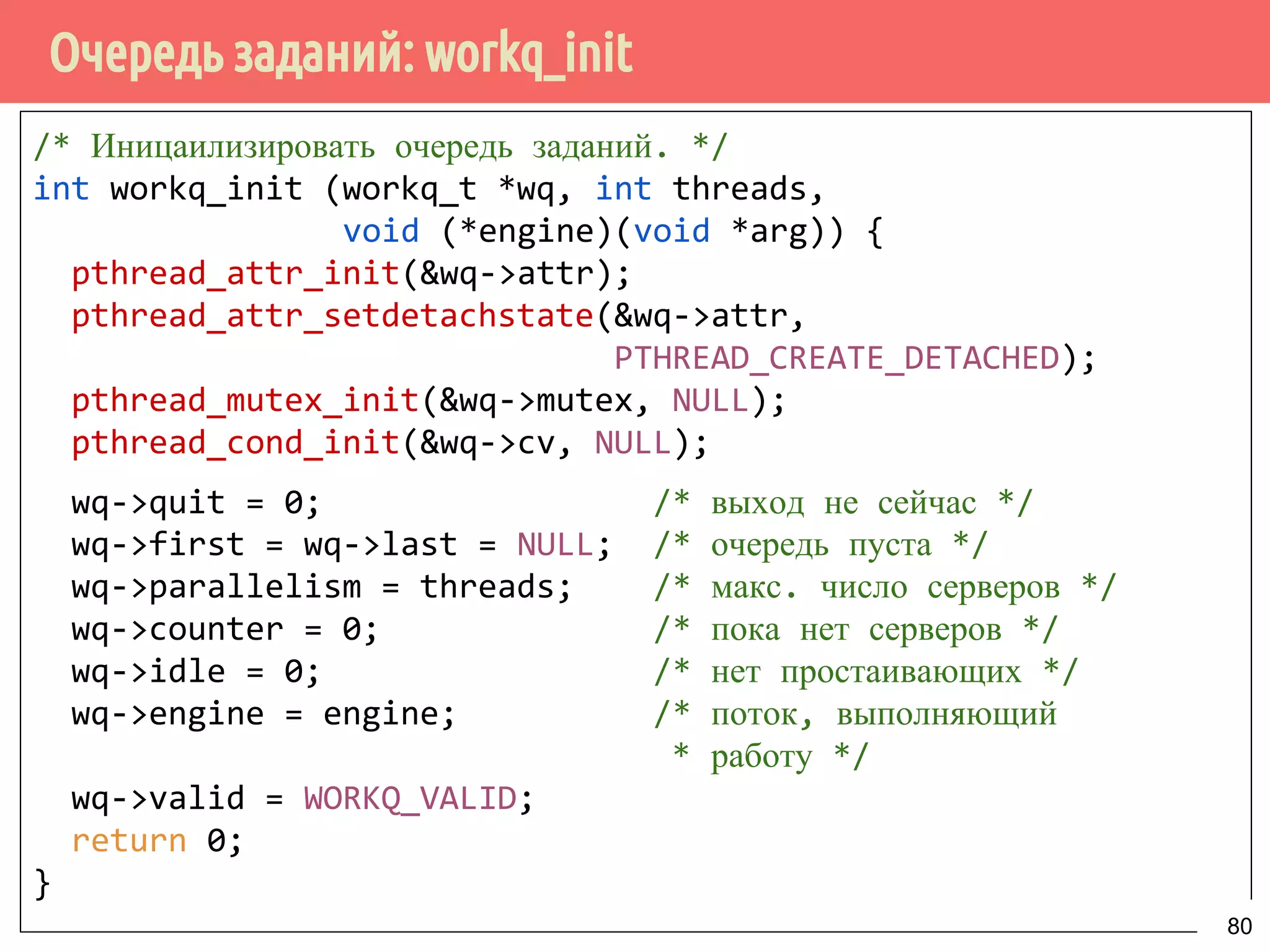Click the 'return 0;' statement
1270x952 pixels.
[x=157, y=841]
